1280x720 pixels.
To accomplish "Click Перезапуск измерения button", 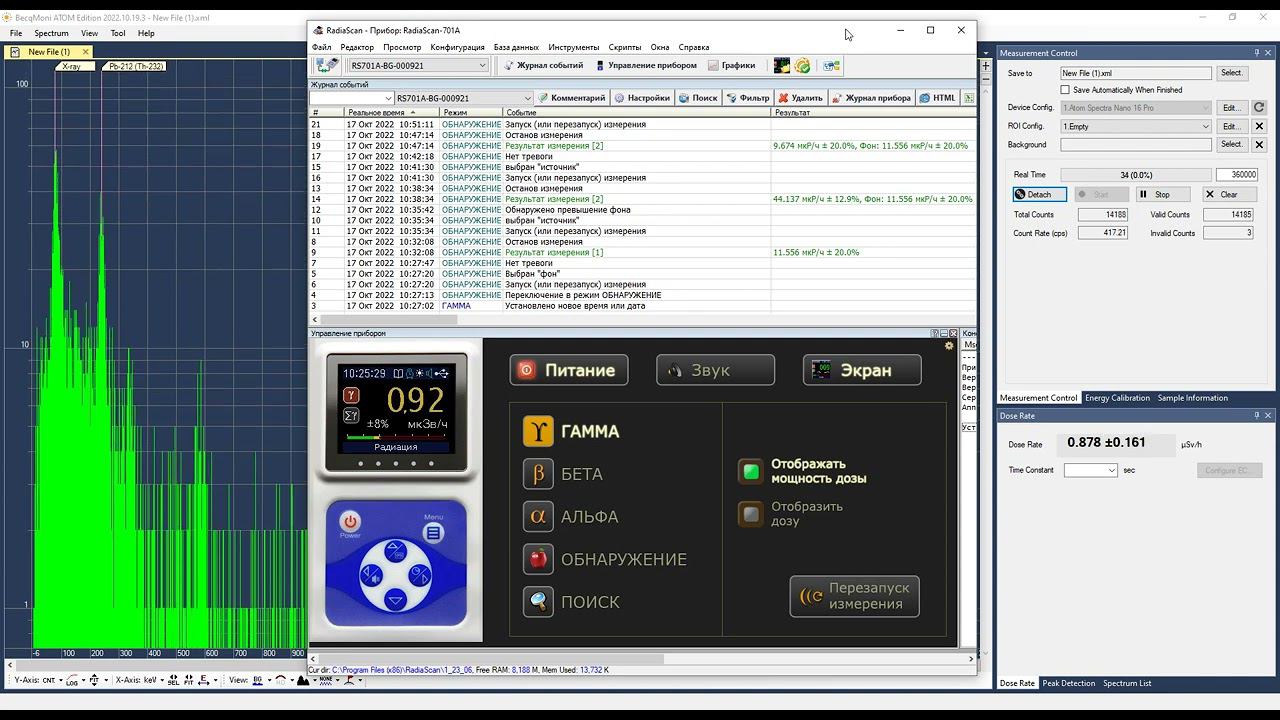I will [854, 596].
